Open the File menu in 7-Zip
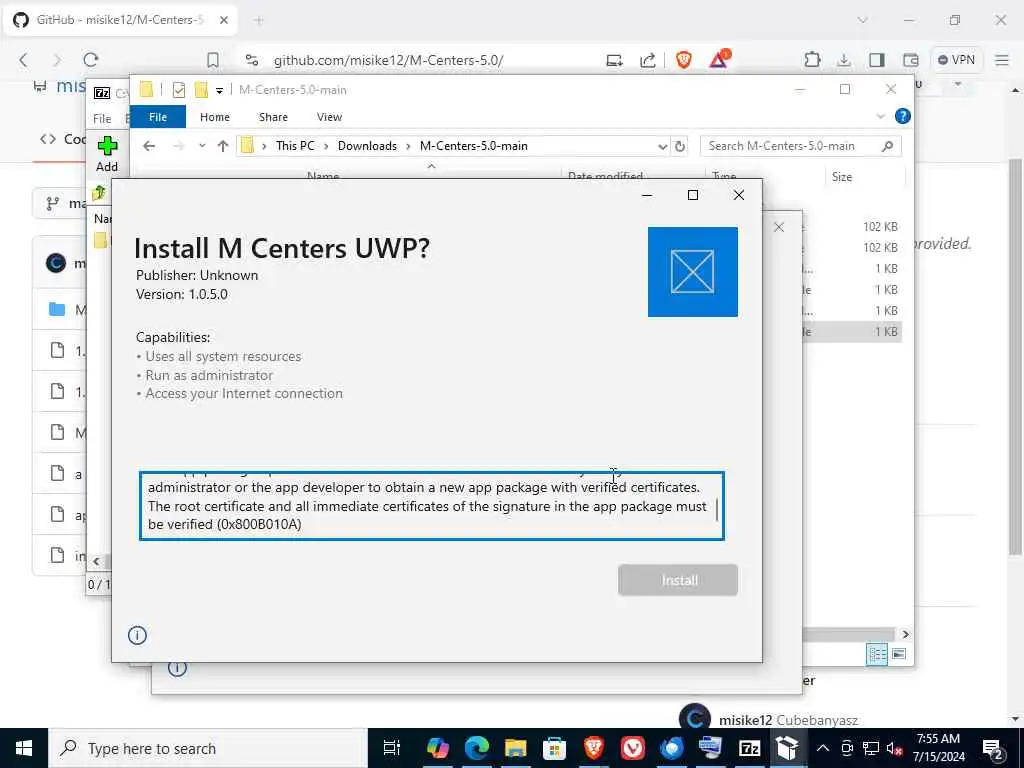Screen dimensions: 1024x768 pos(102,118)
